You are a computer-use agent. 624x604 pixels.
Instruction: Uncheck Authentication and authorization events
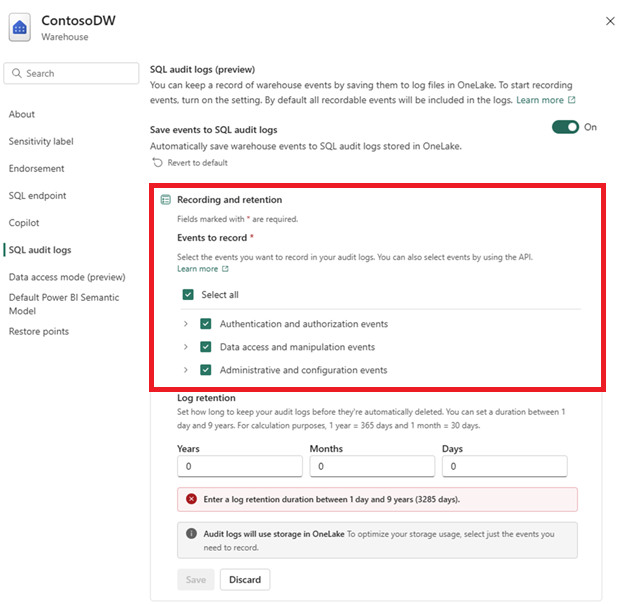(x=206, y=324)
